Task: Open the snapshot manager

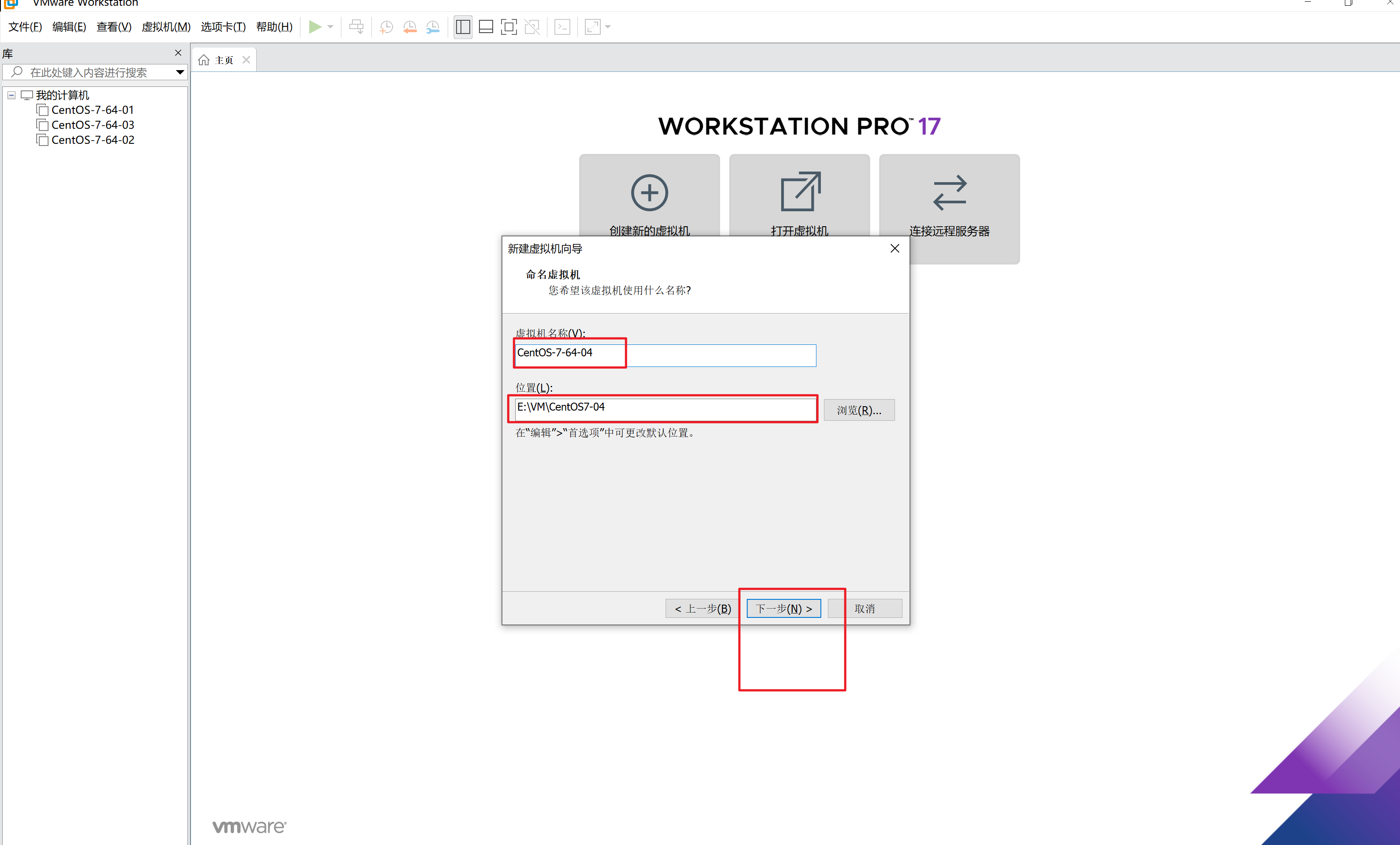Action: (432, 27)
